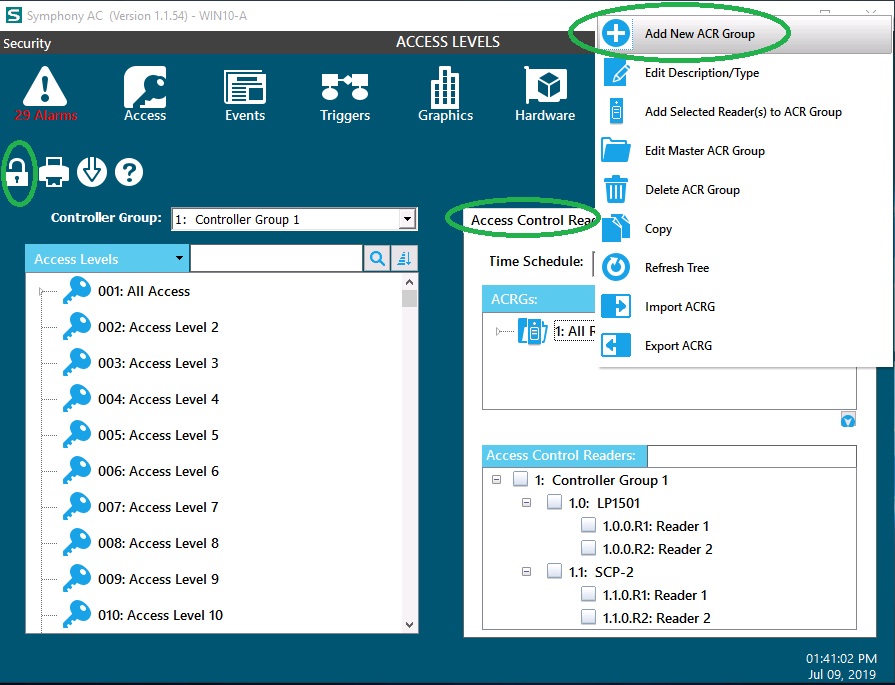Image resolution: width=895 pixels, height=685 pixels.
Task: Open the 29 Alarms warning icon
Action: [45, 87]
